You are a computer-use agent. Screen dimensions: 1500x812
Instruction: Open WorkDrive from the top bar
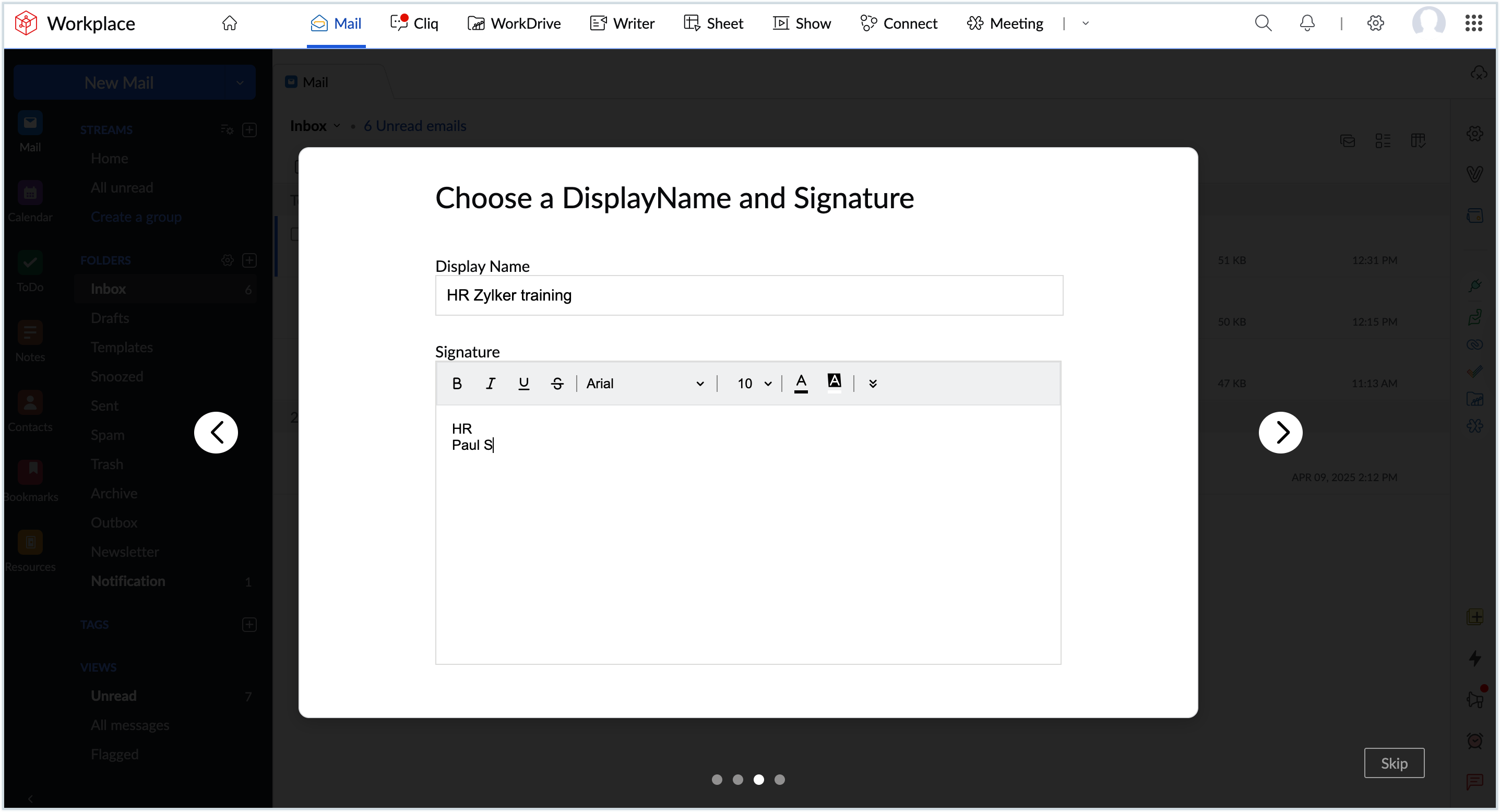coord(514,23)
